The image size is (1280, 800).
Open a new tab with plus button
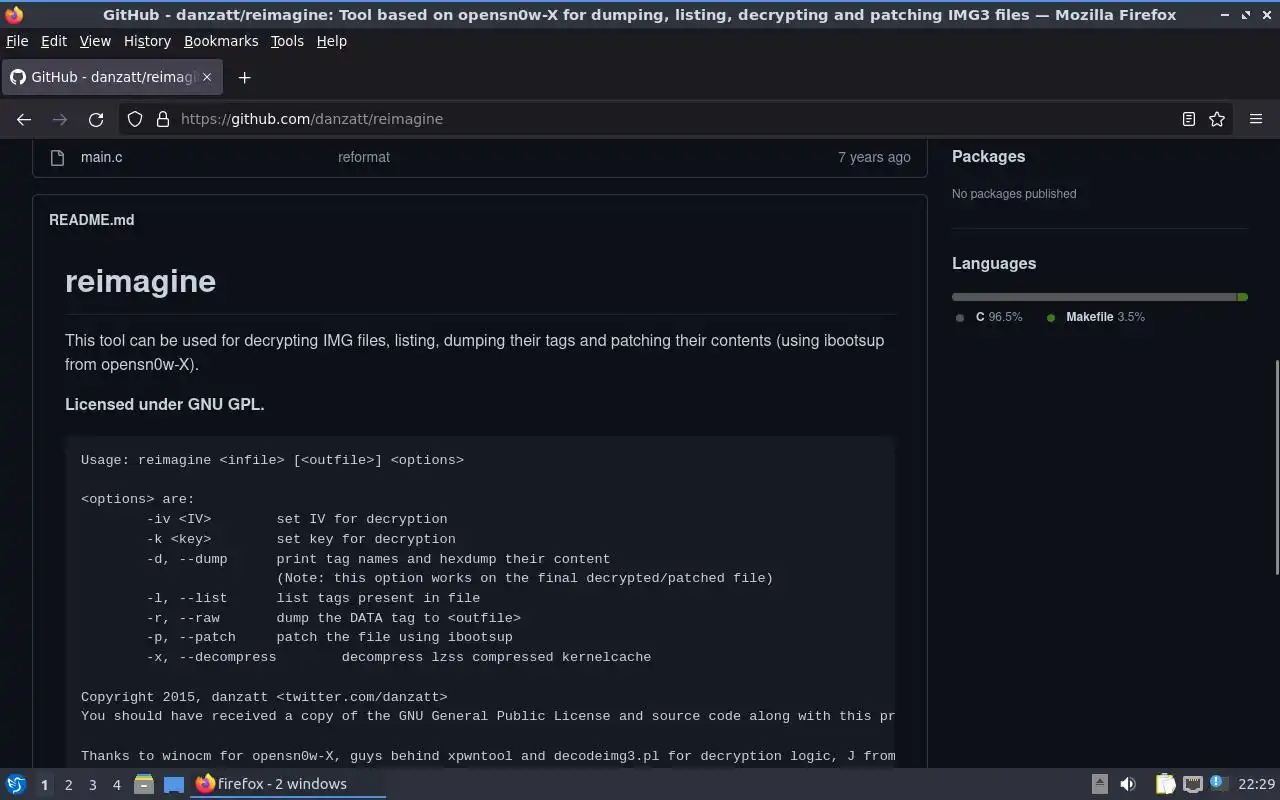pos(244,77)
